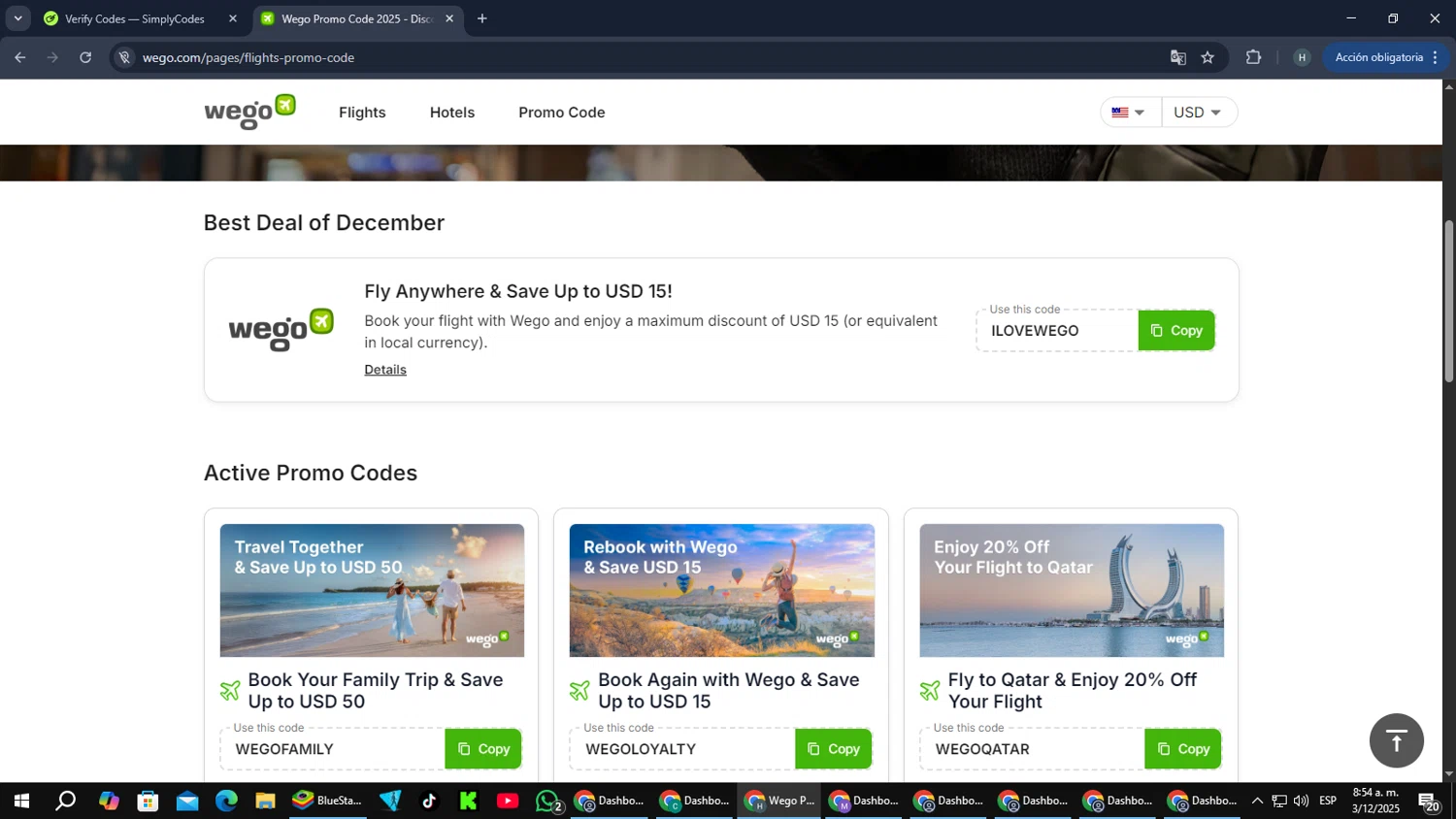Show hidden system tray icons
The image size is (1456, 819).
1257,801
